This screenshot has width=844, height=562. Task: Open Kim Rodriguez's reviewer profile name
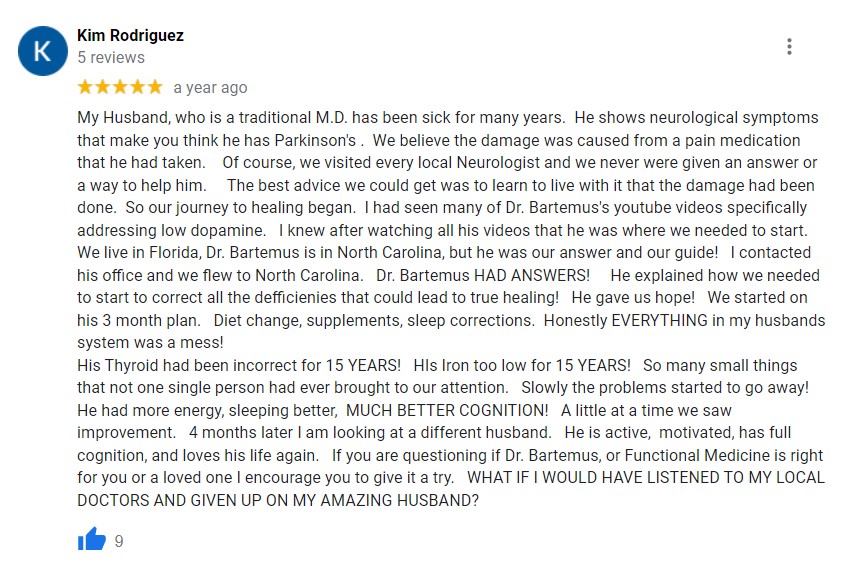(x=130, y=36)
